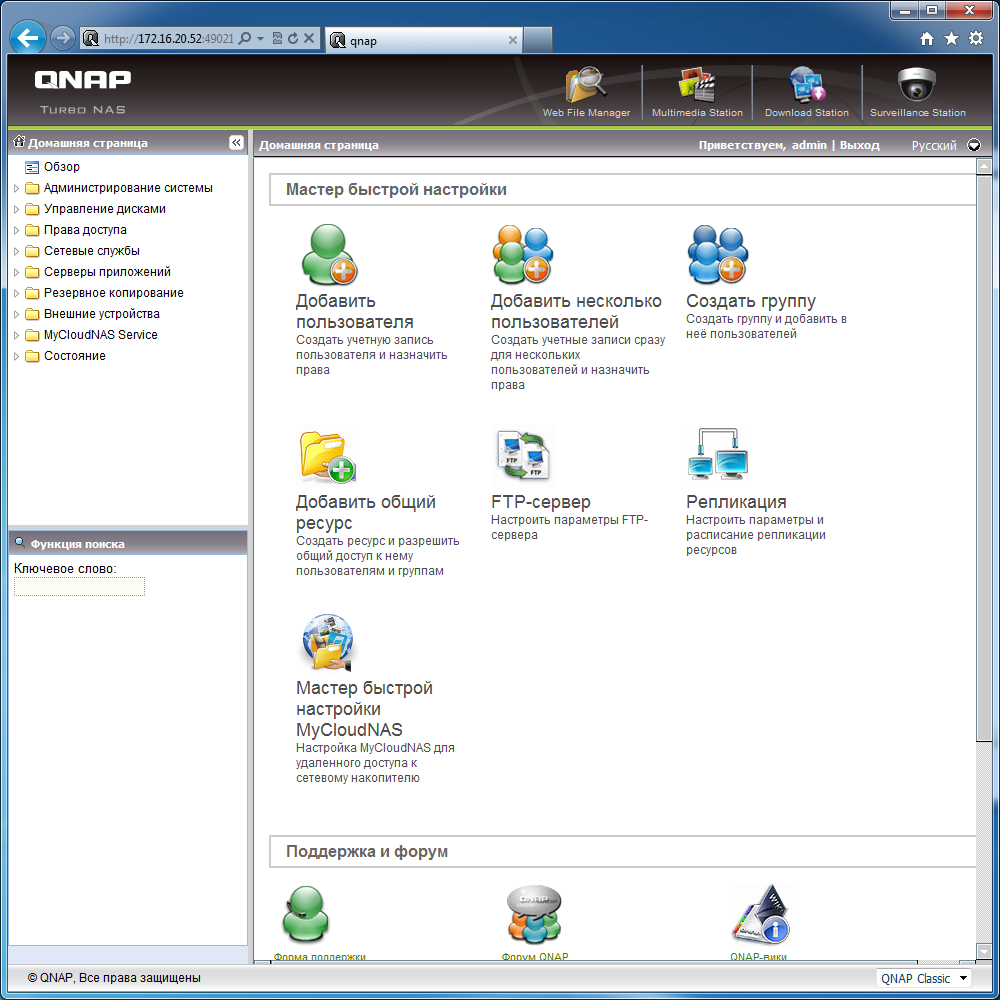
Task: Open the FTP server setup icon
Action: pos(524,454)
